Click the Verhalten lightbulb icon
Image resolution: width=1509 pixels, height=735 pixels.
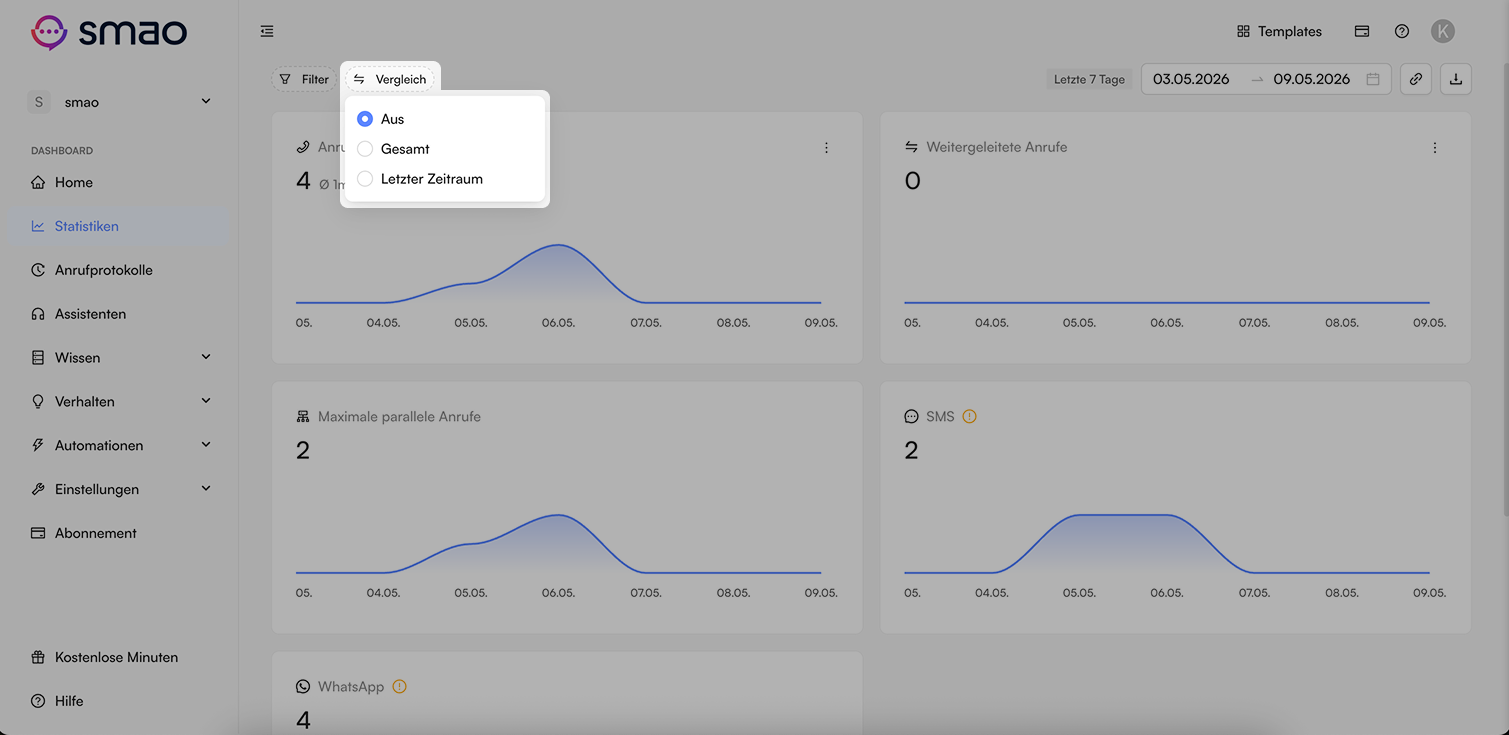click(38, 401)
